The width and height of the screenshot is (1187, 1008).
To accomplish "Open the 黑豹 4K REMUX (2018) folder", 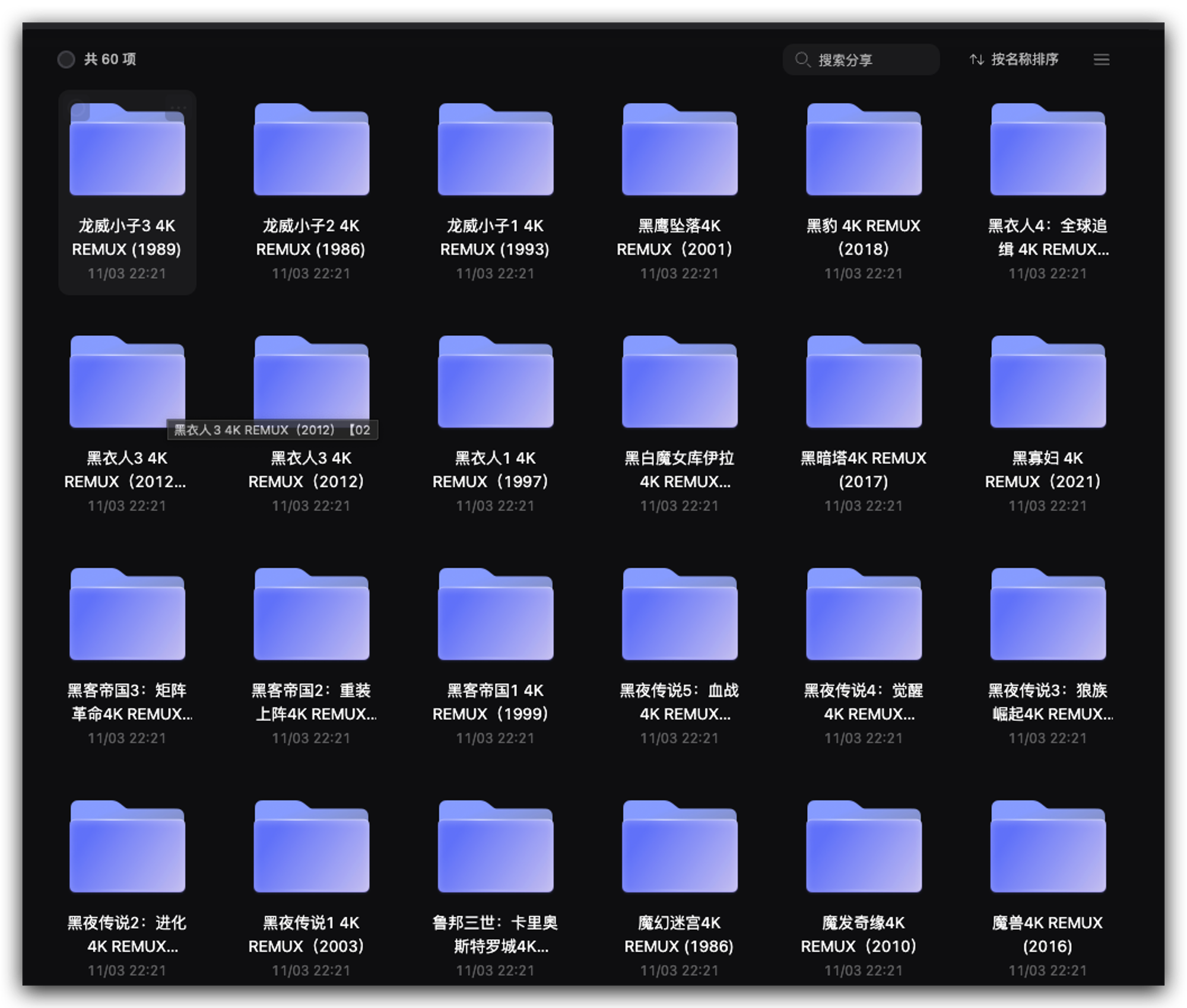I will [864, 150].
